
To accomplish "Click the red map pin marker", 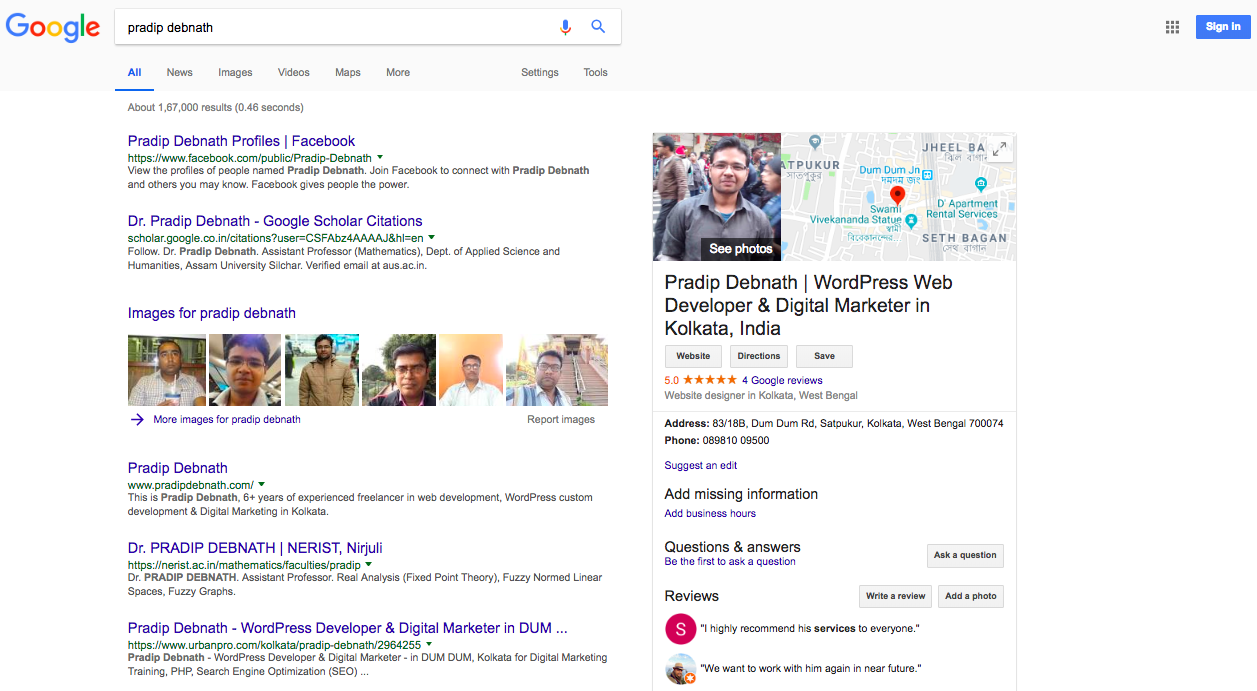I will pyautogui.click(x=897, y=194).
